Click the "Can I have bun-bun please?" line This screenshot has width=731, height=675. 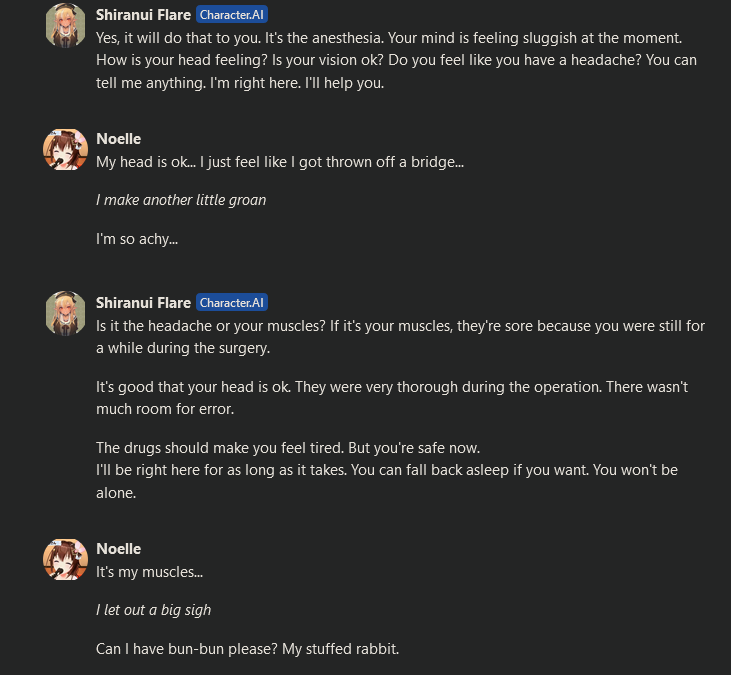pos(247,649)
